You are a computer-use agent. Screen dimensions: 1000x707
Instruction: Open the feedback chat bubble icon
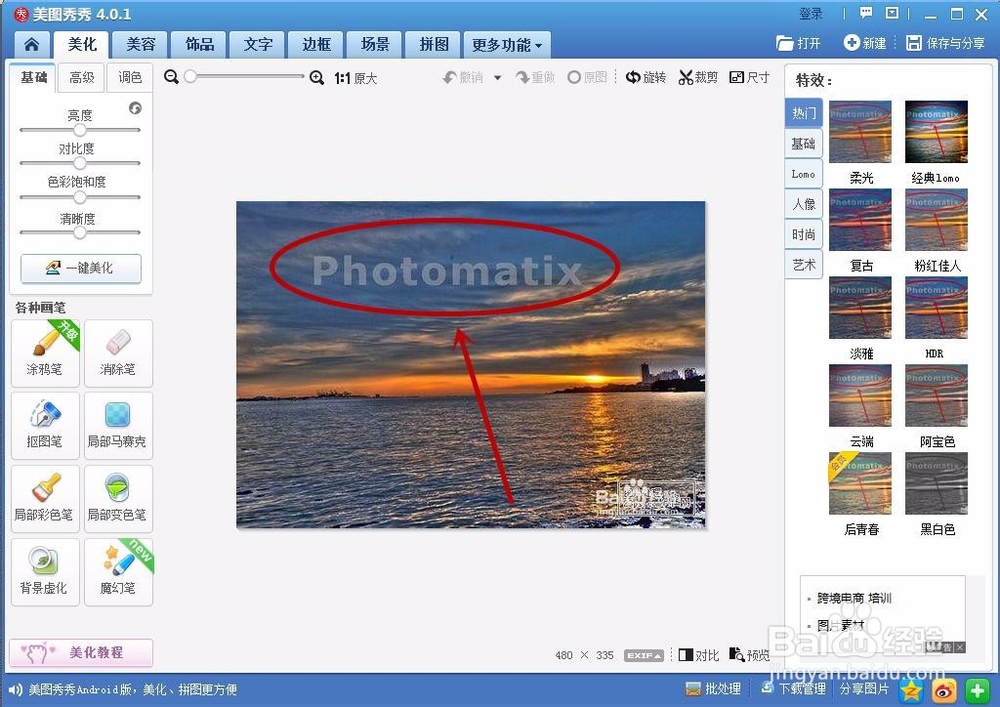[865, 13]
